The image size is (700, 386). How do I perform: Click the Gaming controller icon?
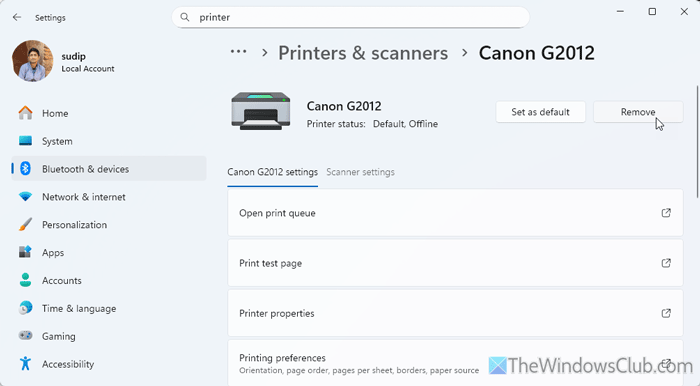pos(25,336)
